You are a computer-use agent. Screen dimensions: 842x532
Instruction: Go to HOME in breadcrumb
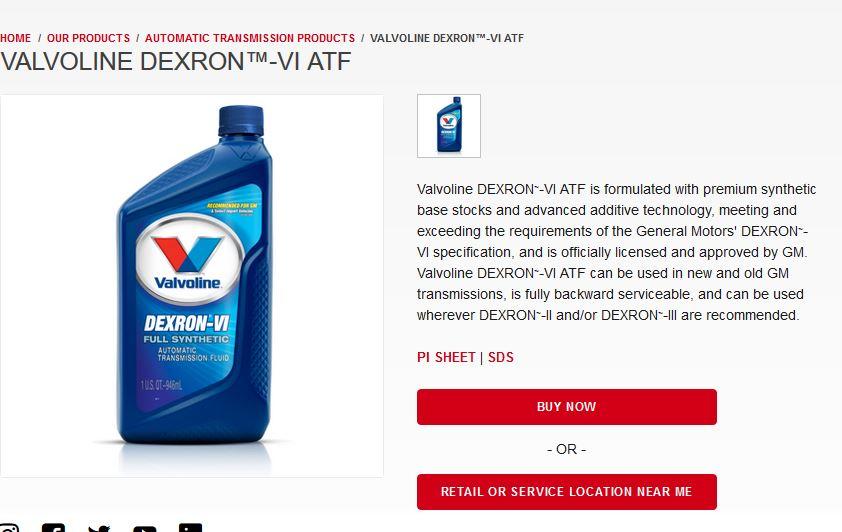pyautogui.click(x=16, y=38)
